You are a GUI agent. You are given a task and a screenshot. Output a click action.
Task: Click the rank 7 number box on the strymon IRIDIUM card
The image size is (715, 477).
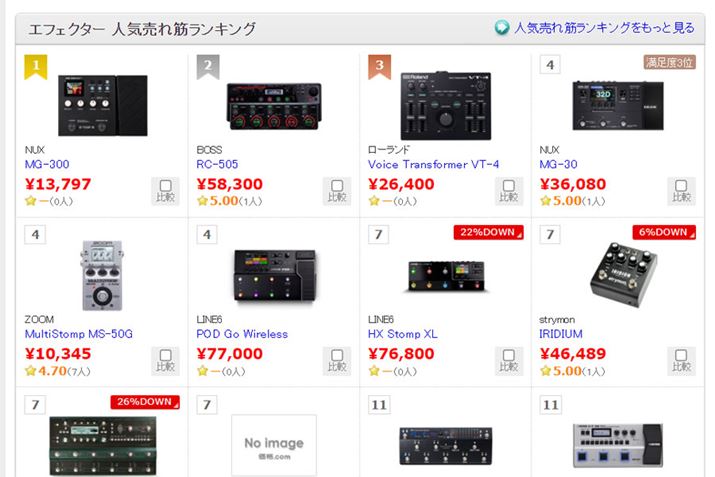pos(550,235)
